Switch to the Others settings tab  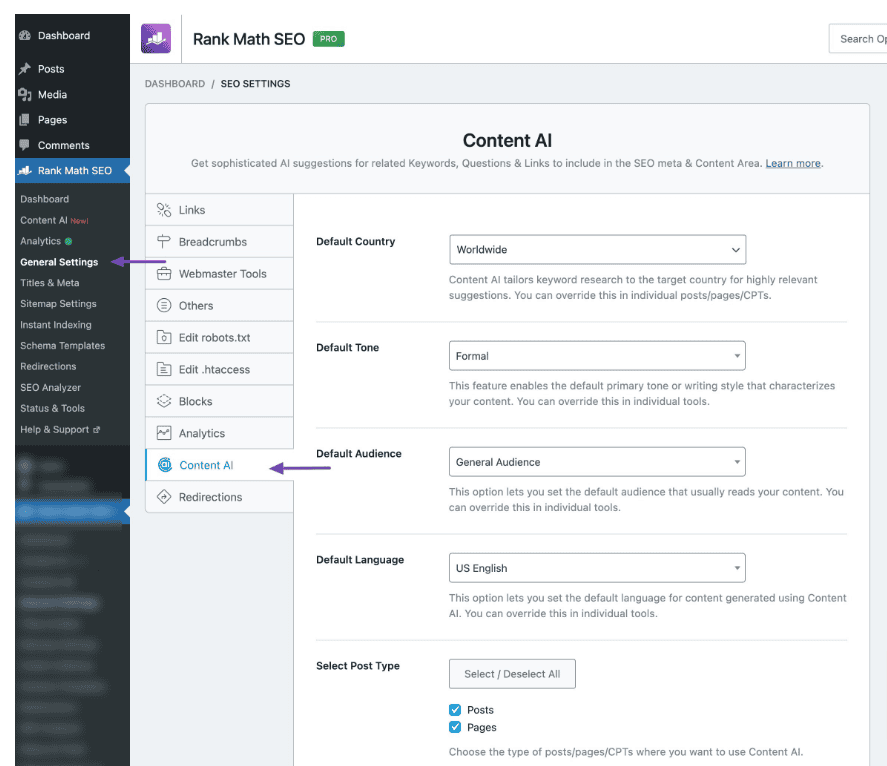point(196,306)
